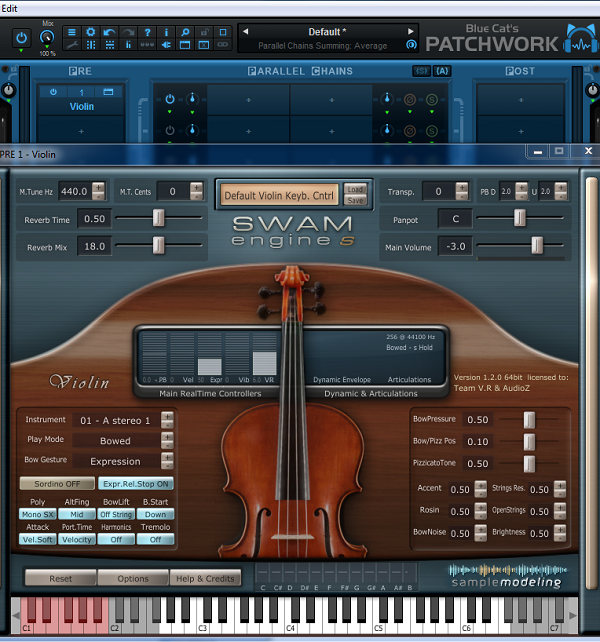Open the Default preset name display
600x642 pixels.
[327, 32]
